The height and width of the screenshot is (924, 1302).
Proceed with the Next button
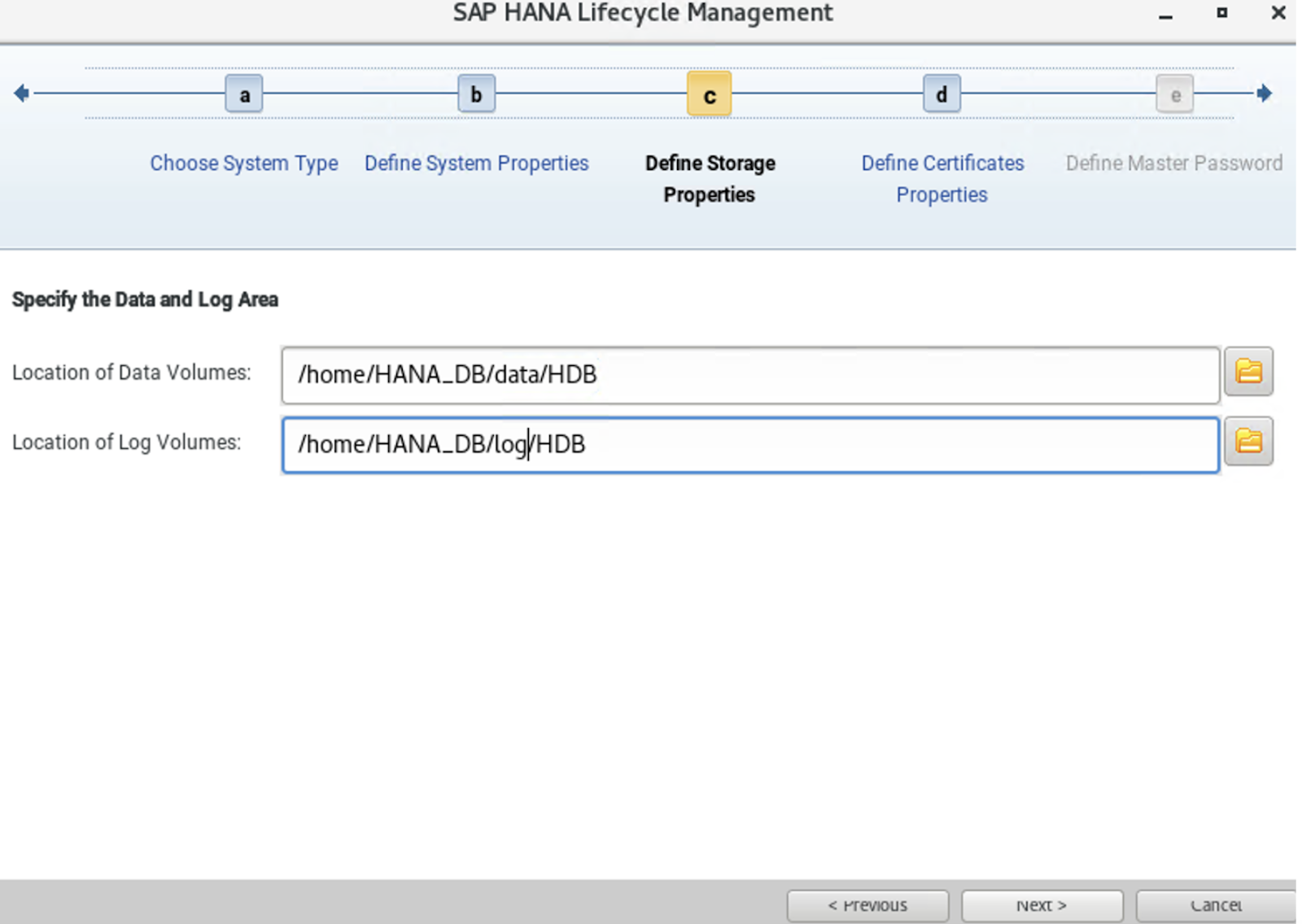click(x=1042, y=906)
